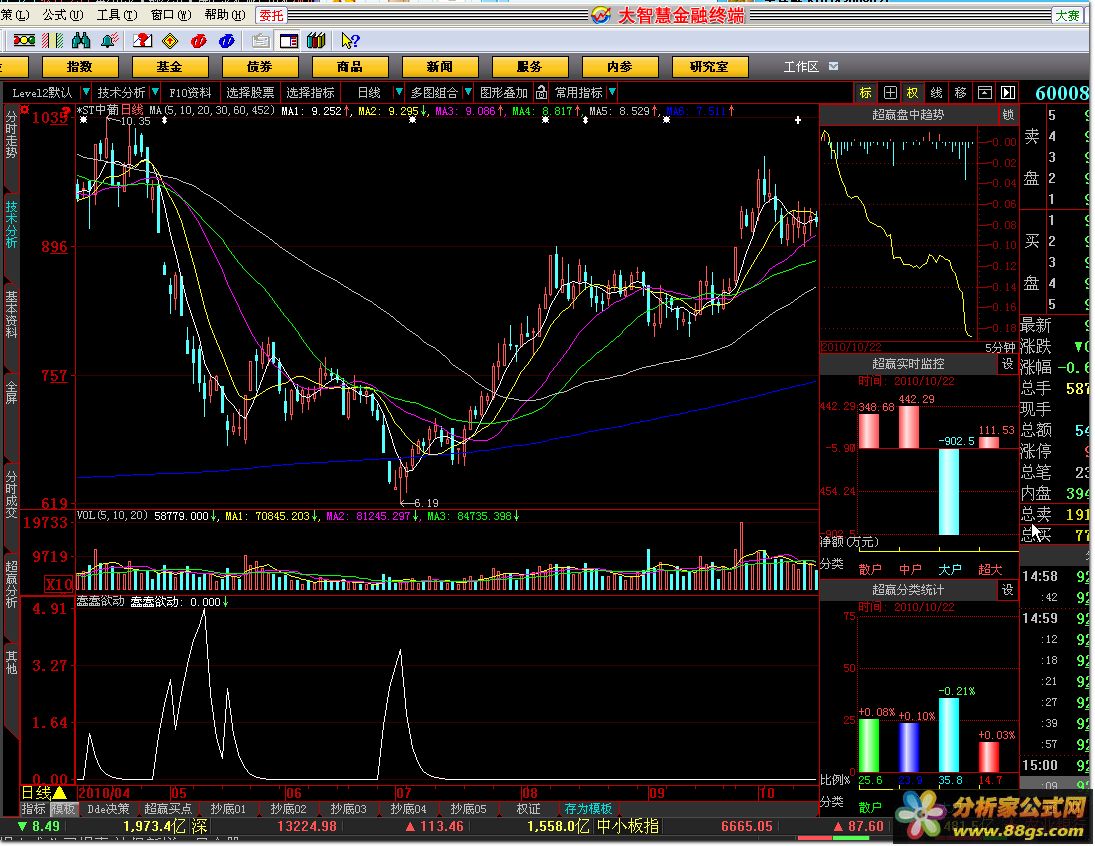This screenshot has height=846, width=1095.
Task: Toggle the 权 price adjustment button
Action: [913, 92]
